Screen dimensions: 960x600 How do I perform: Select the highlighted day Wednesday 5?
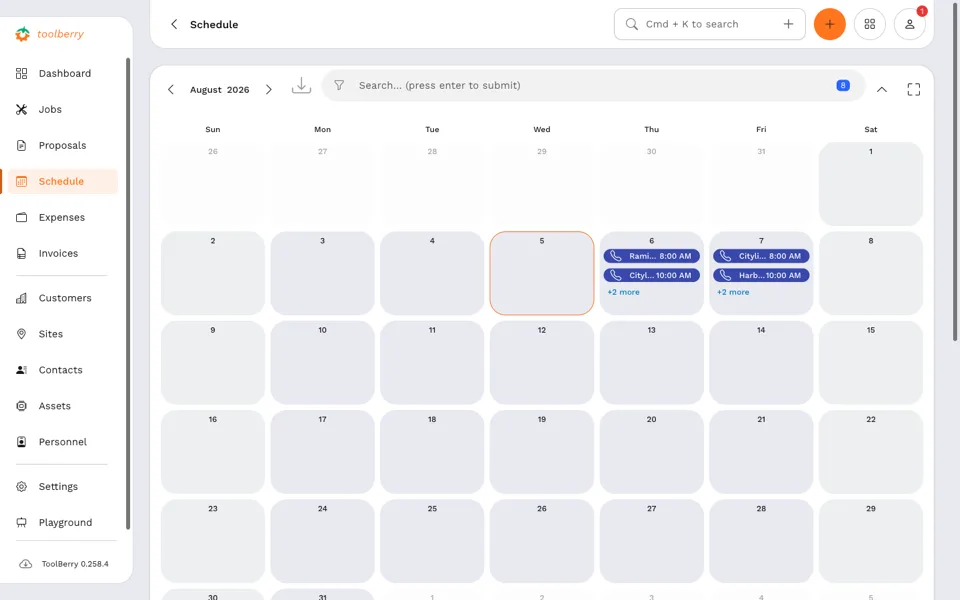coord(542,273)
